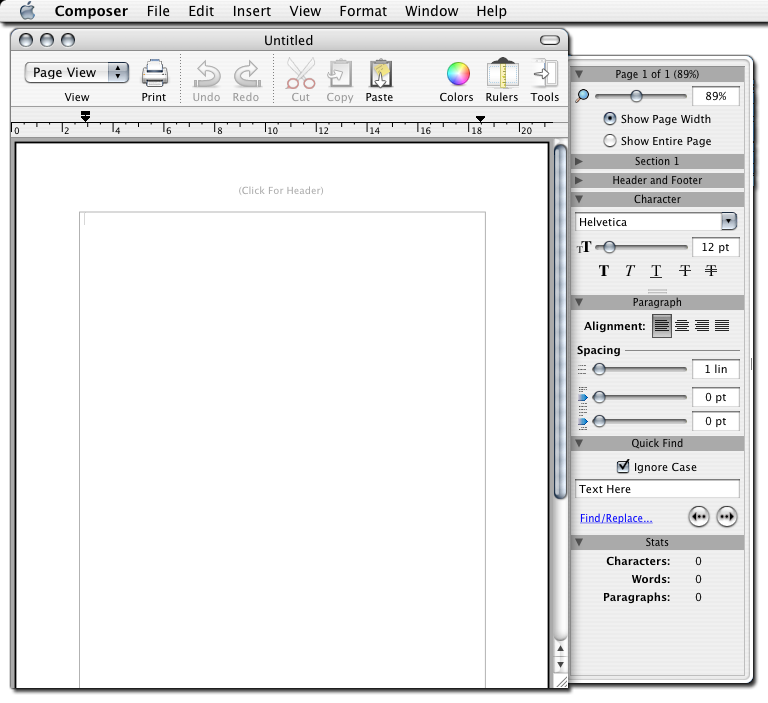Select Show Page Width radio
Viewport: 768px width, 703px height.
click(610, 119)
